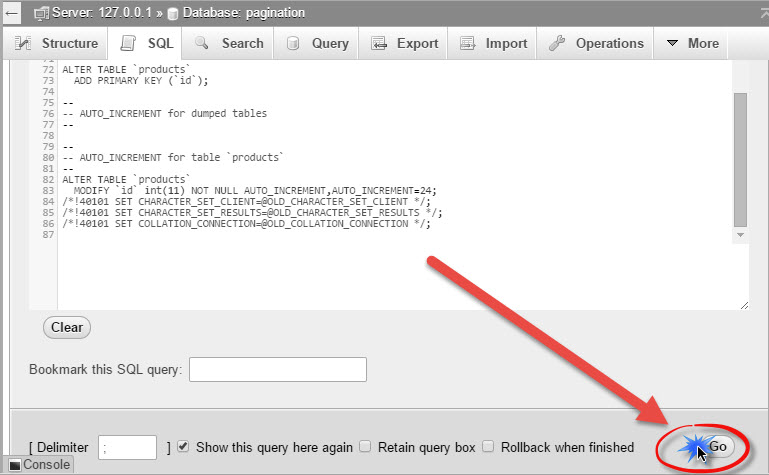
Task: Click line 82 ALTER TABLE `products` text
Action: [126, 179]
